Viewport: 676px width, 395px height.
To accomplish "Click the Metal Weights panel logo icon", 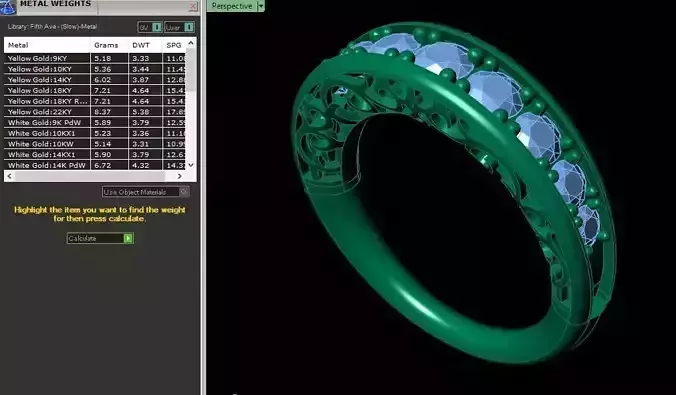I will tap(8, 6).
